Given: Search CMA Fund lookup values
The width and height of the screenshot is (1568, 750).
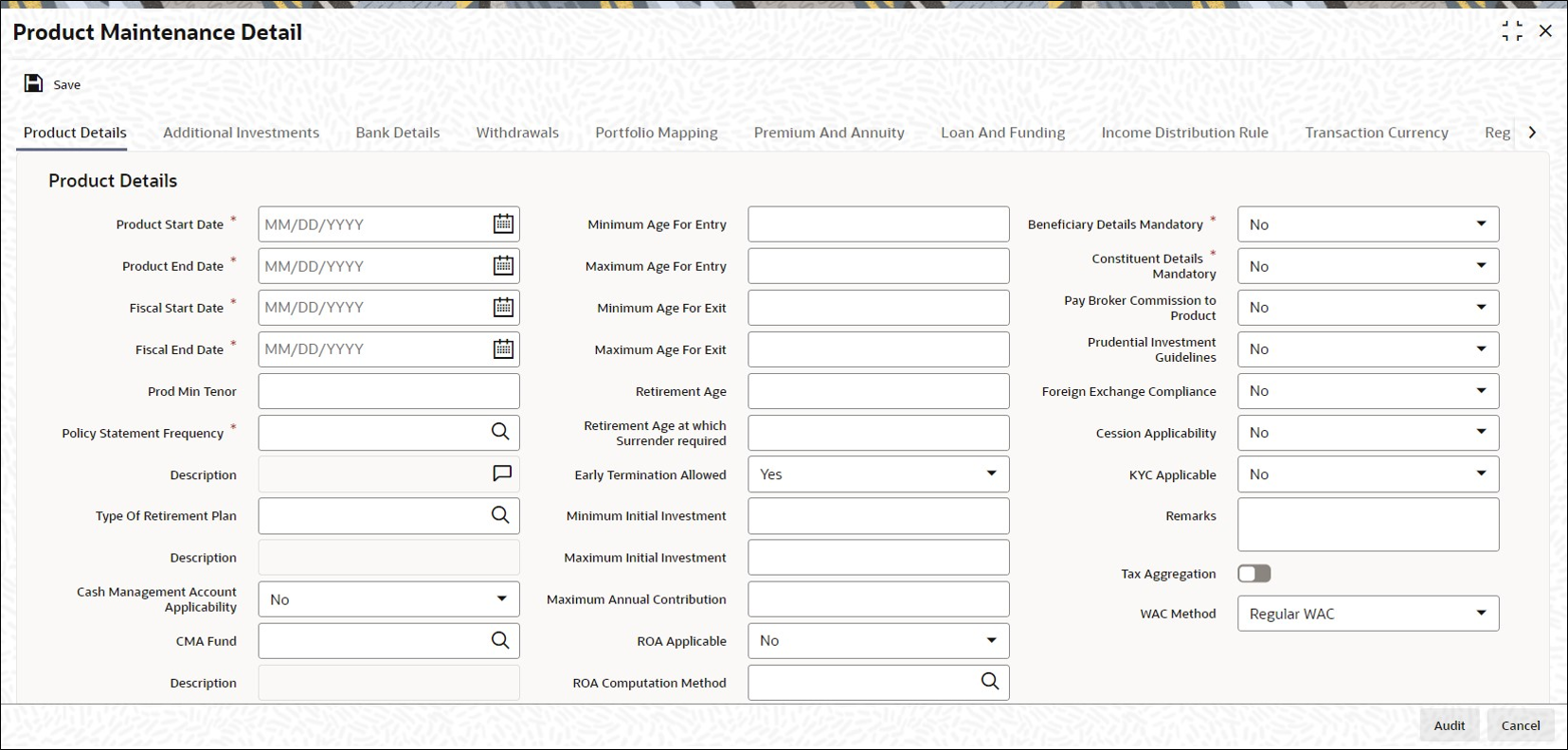Looking at the screenshot, I should click(500, 640).
